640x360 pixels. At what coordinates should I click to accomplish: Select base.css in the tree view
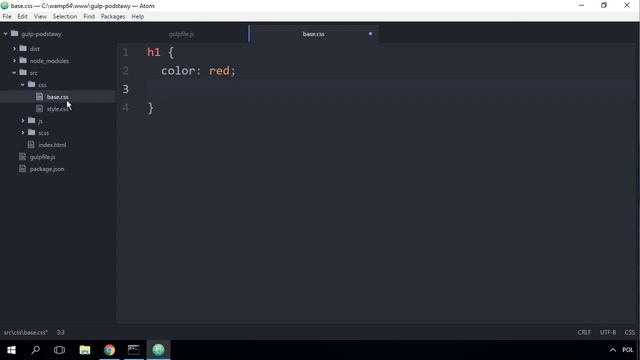click(58, 97)
